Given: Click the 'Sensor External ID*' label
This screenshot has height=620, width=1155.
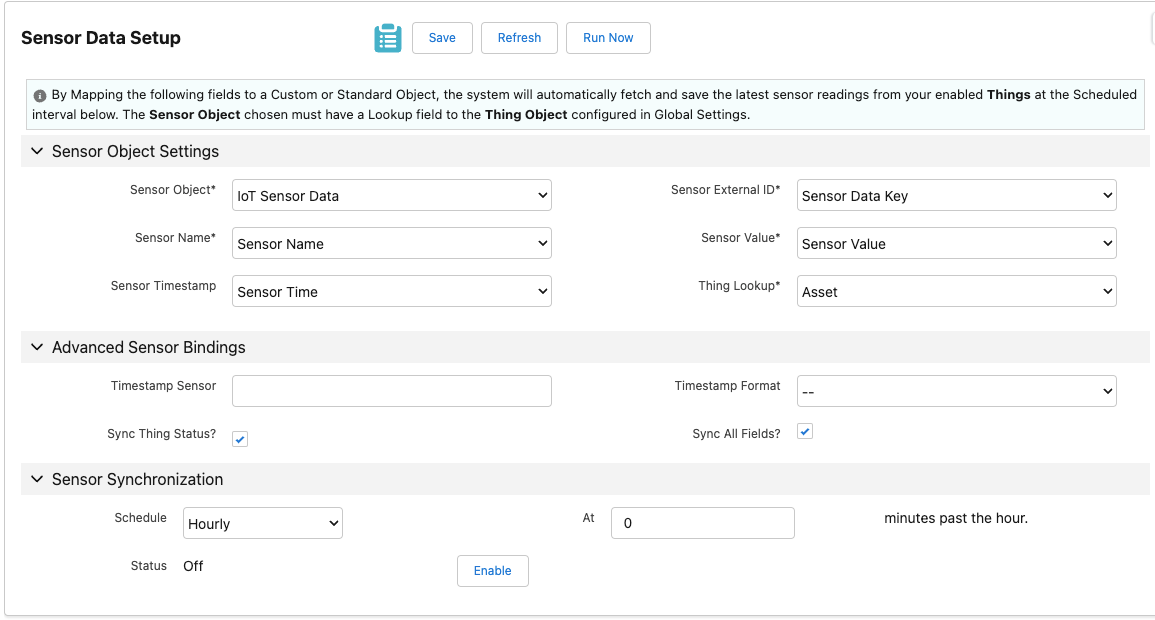Looking at the screenshot, I should point(726,190).
